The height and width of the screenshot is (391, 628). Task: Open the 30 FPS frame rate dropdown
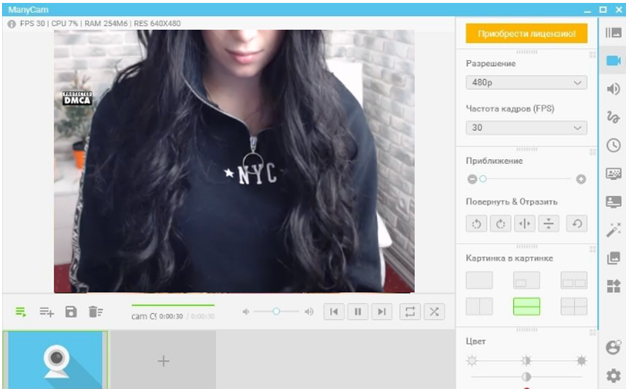pyautogui.click(x=526, y=128)
